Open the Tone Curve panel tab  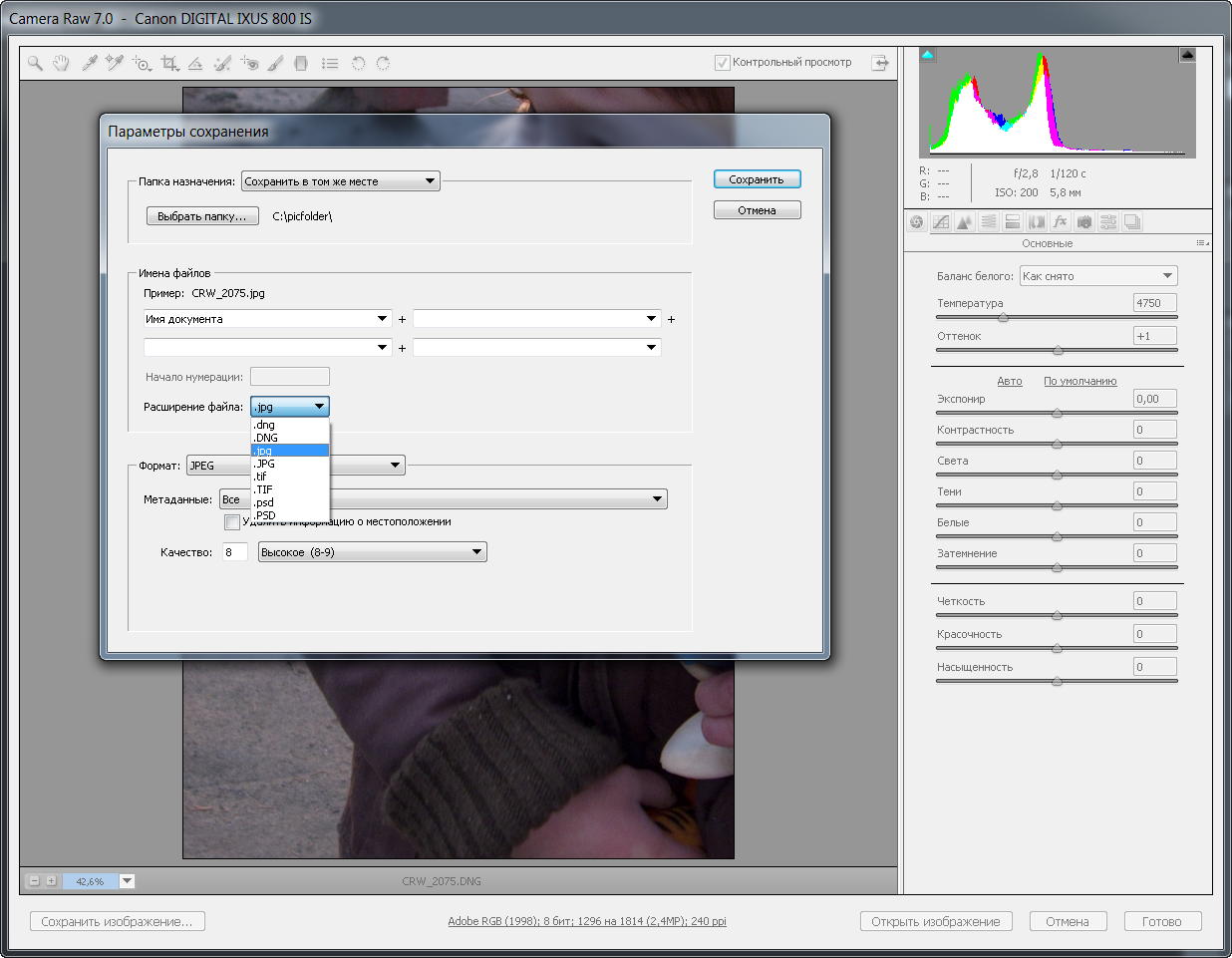(940, 222)
